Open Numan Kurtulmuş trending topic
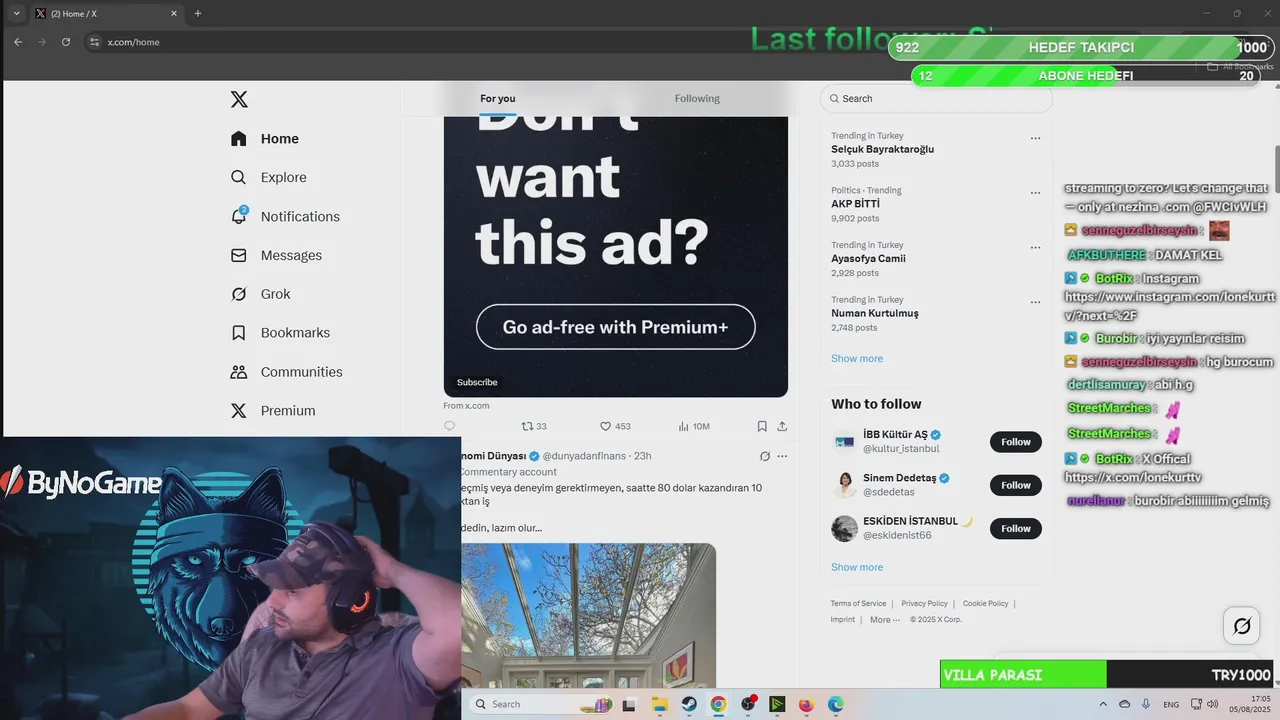Image resolution: width=1280 pixels, height=720 pixels. (x=874, y=313)
